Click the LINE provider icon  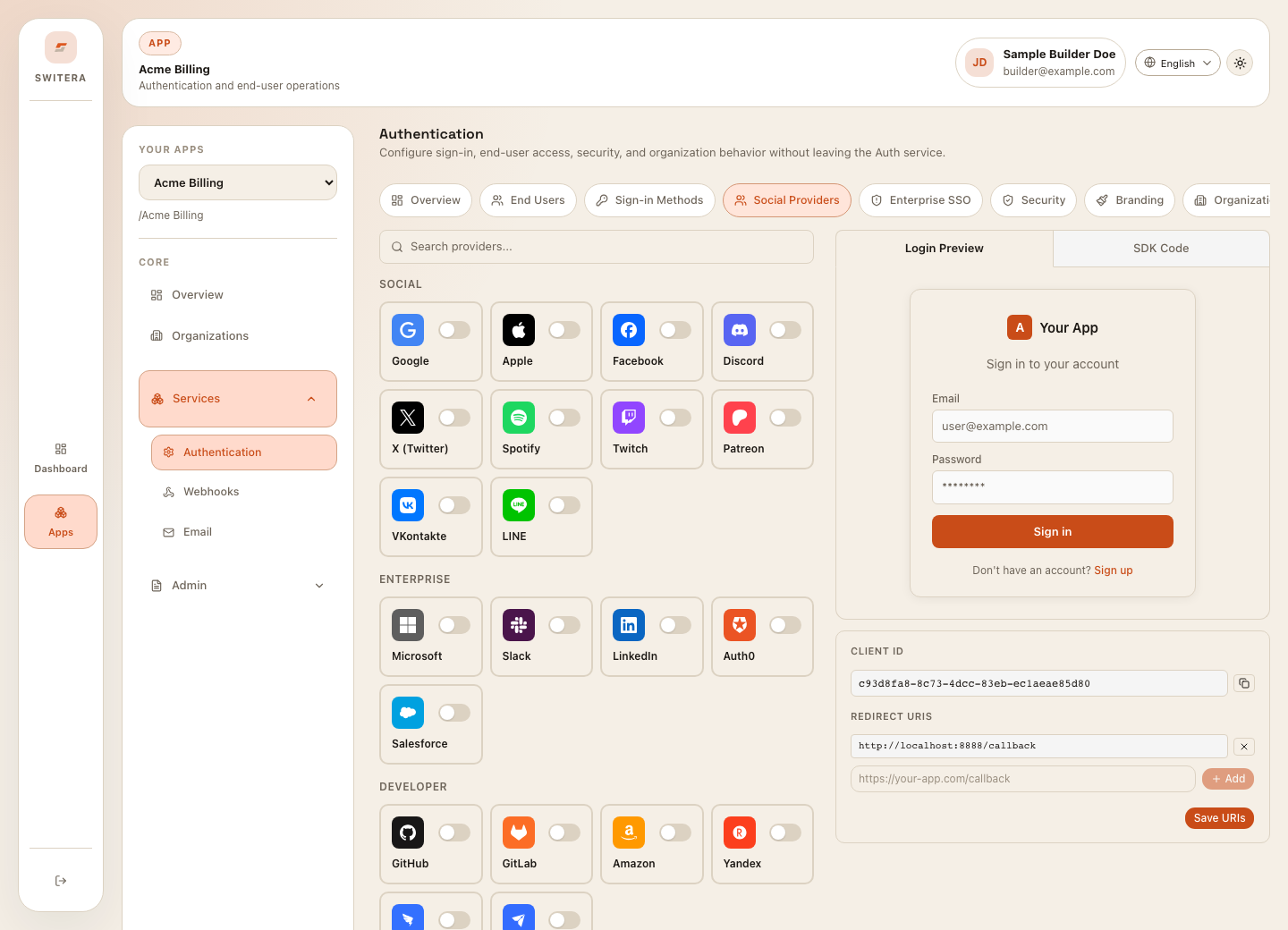(519, 505)
